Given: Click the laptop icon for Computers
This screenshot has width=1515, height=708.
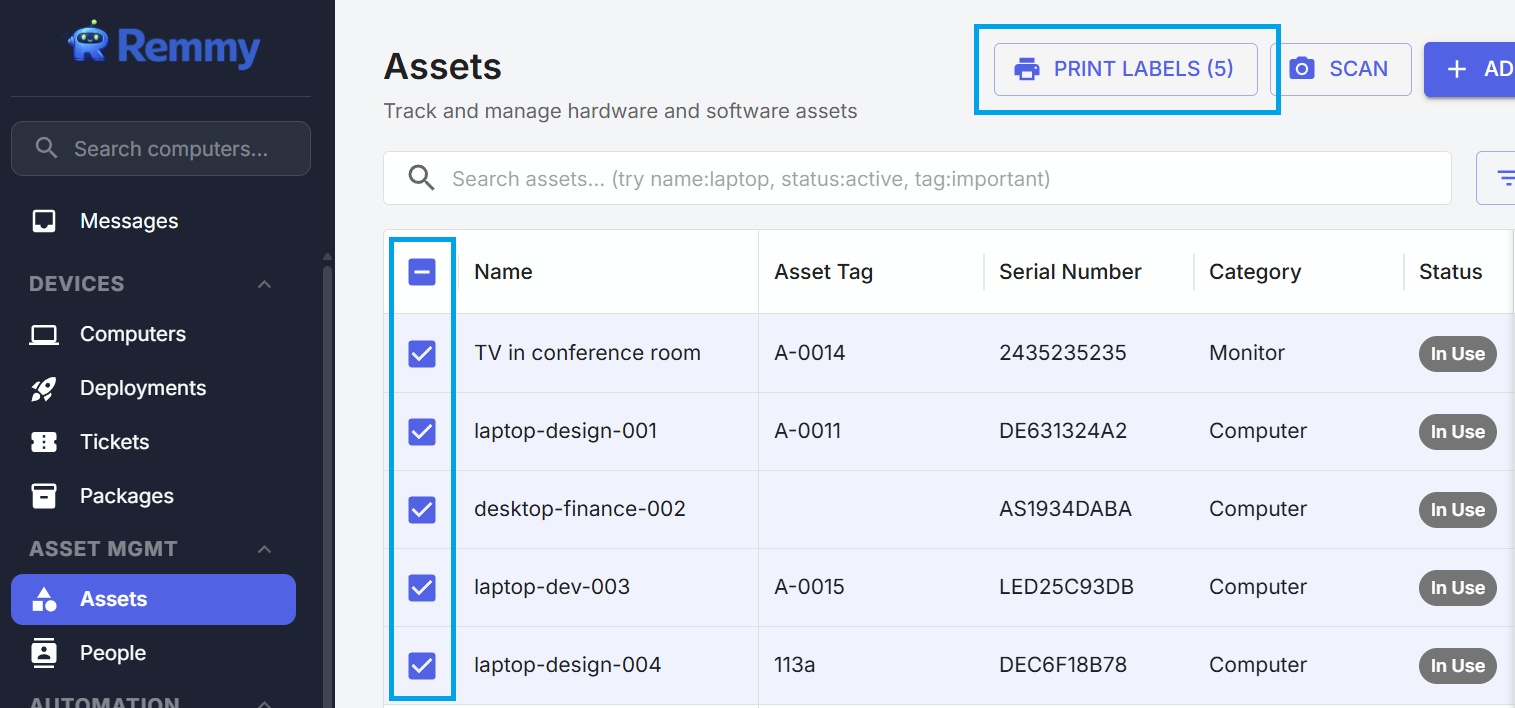Looking at the screenshot, I should tap(44, 334).
